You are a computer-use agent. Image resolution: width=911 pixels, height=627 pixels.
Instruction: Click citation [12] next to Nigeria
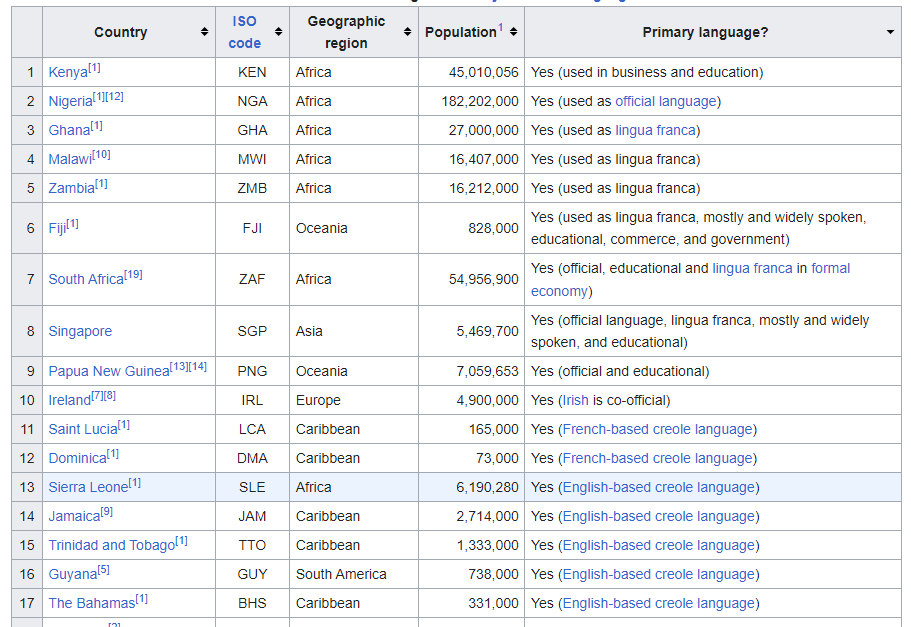(115, 97)
